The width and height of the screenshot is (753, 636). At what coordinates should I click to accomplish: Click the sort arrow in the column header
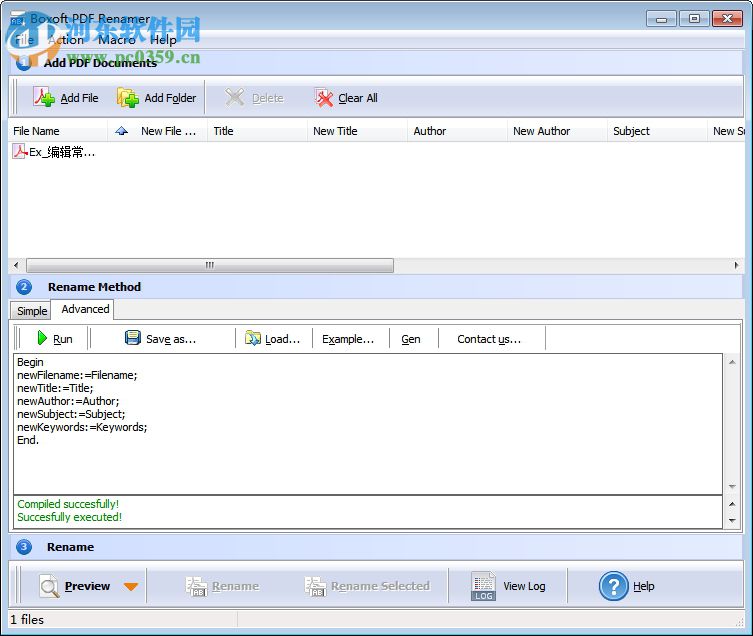(121, 131)
